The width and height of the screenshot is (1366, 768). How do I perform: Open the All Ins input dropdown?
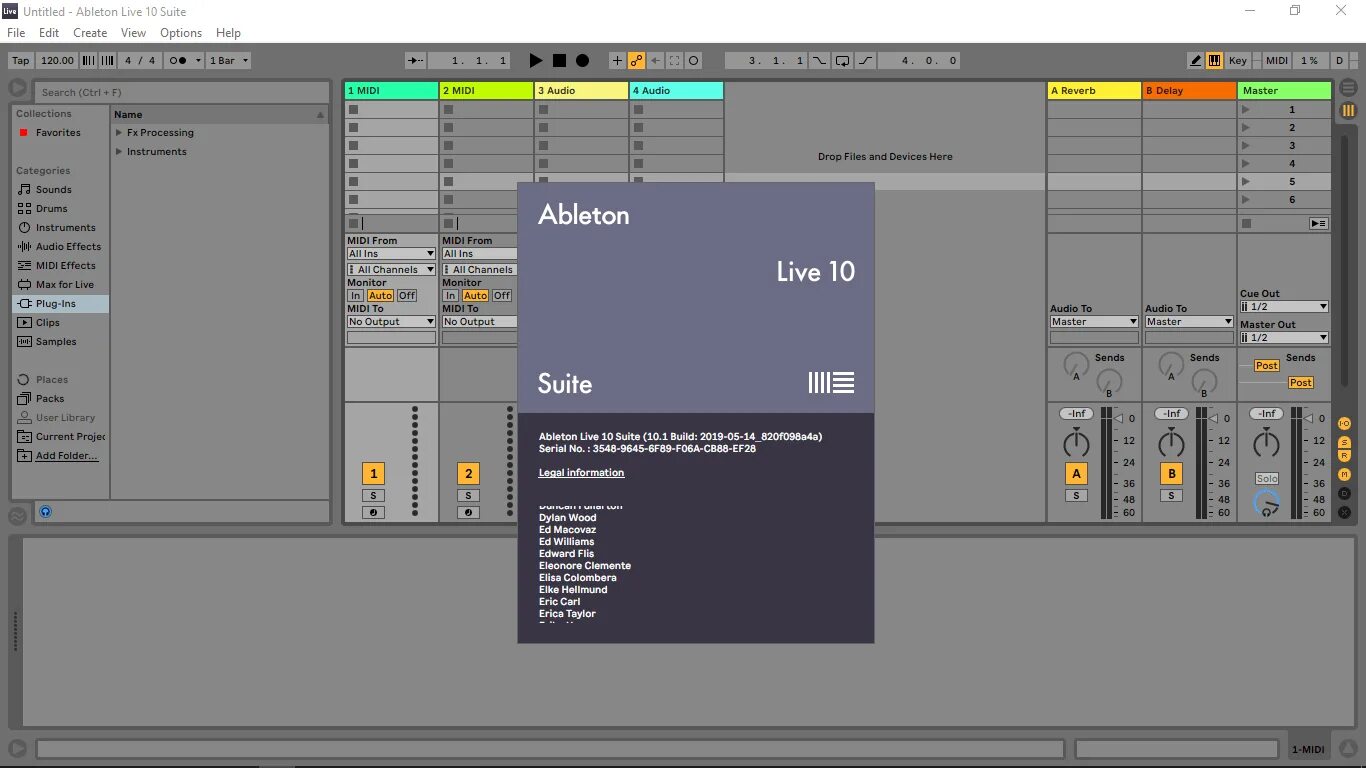pyautogui.click(x=390, y=252)
